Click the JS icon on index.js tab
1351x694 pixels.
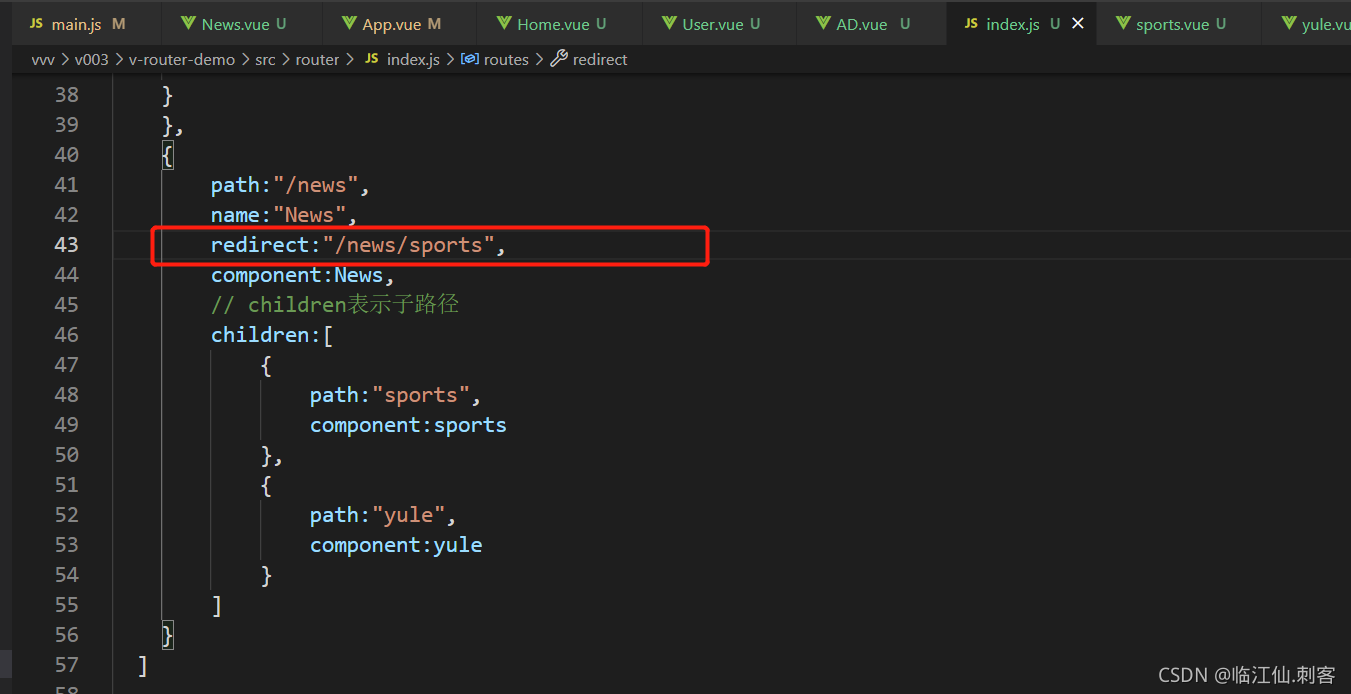pos(972,24)
